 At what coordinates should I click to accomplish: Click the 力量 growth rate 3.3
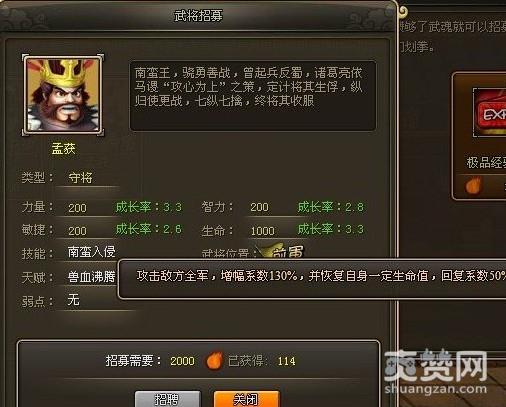click(149, 207)
